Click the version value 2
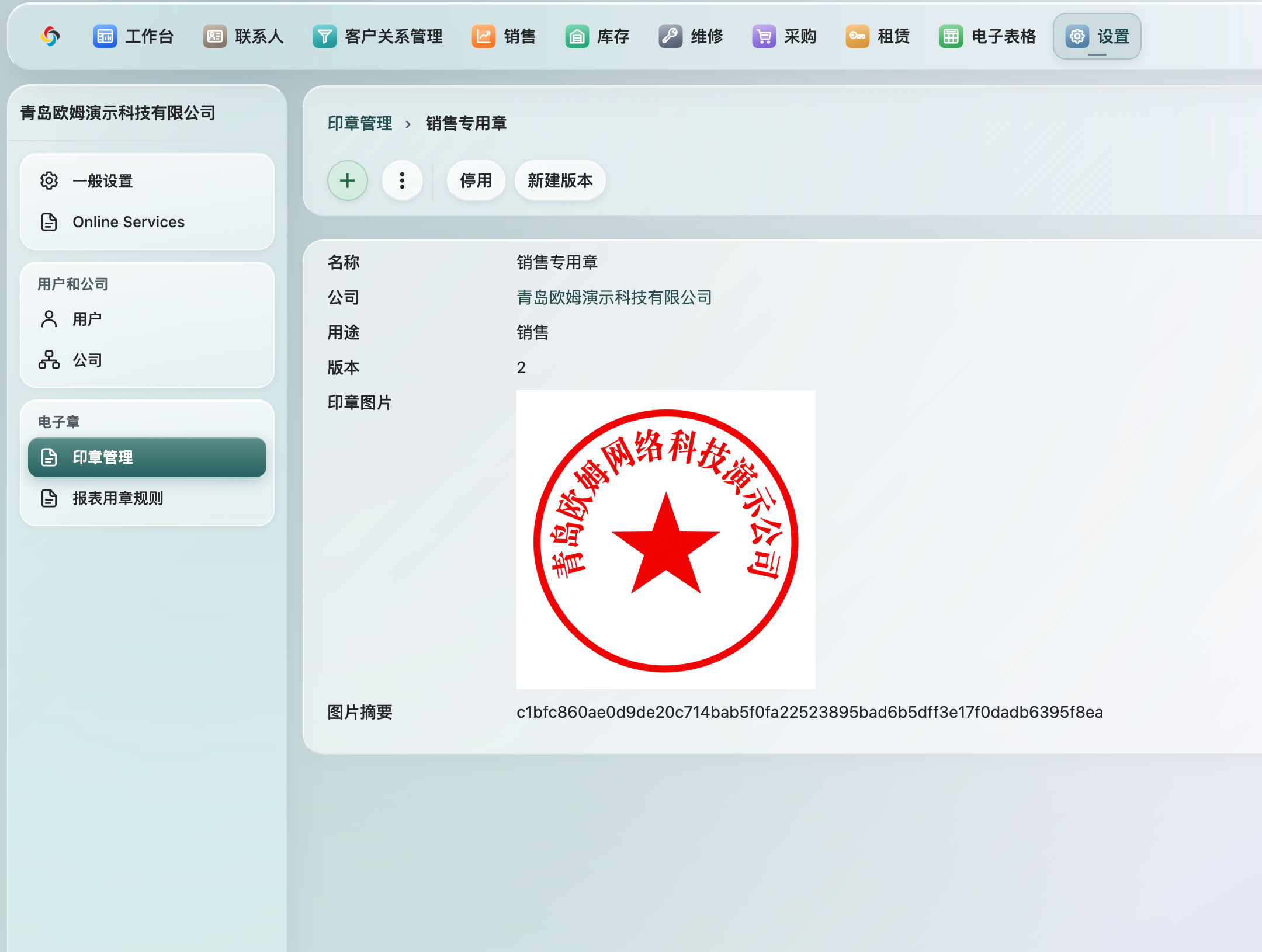The height and width of the screenshot is (952, 1262). [521, 367]
